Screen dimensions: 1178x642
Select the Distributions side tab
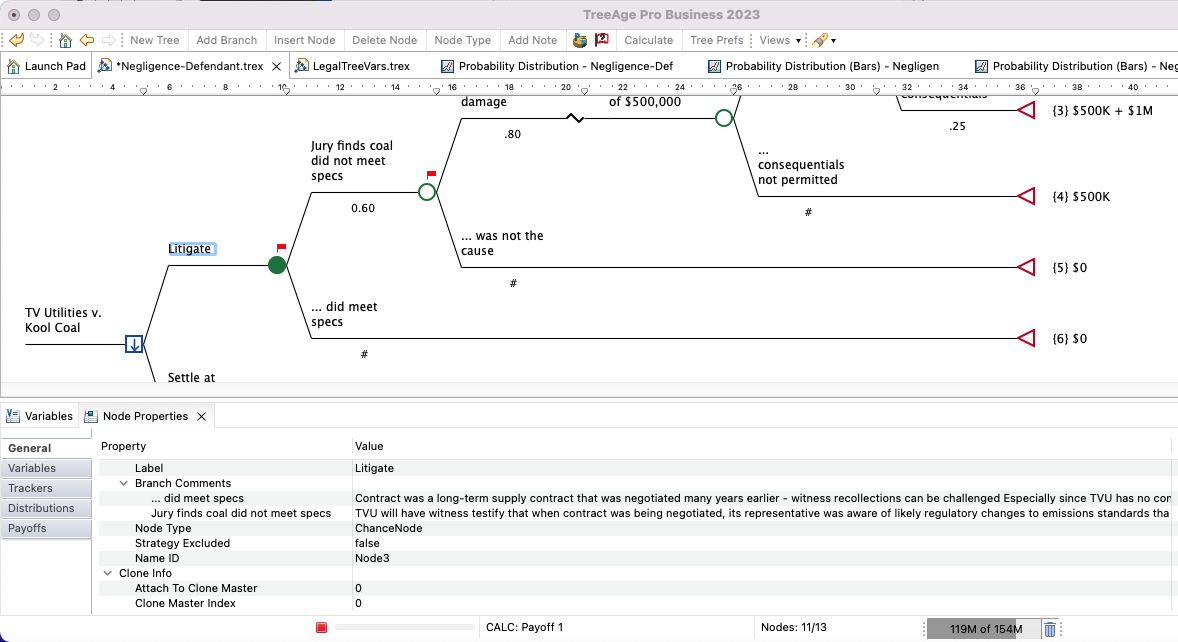tap(42, 508)
